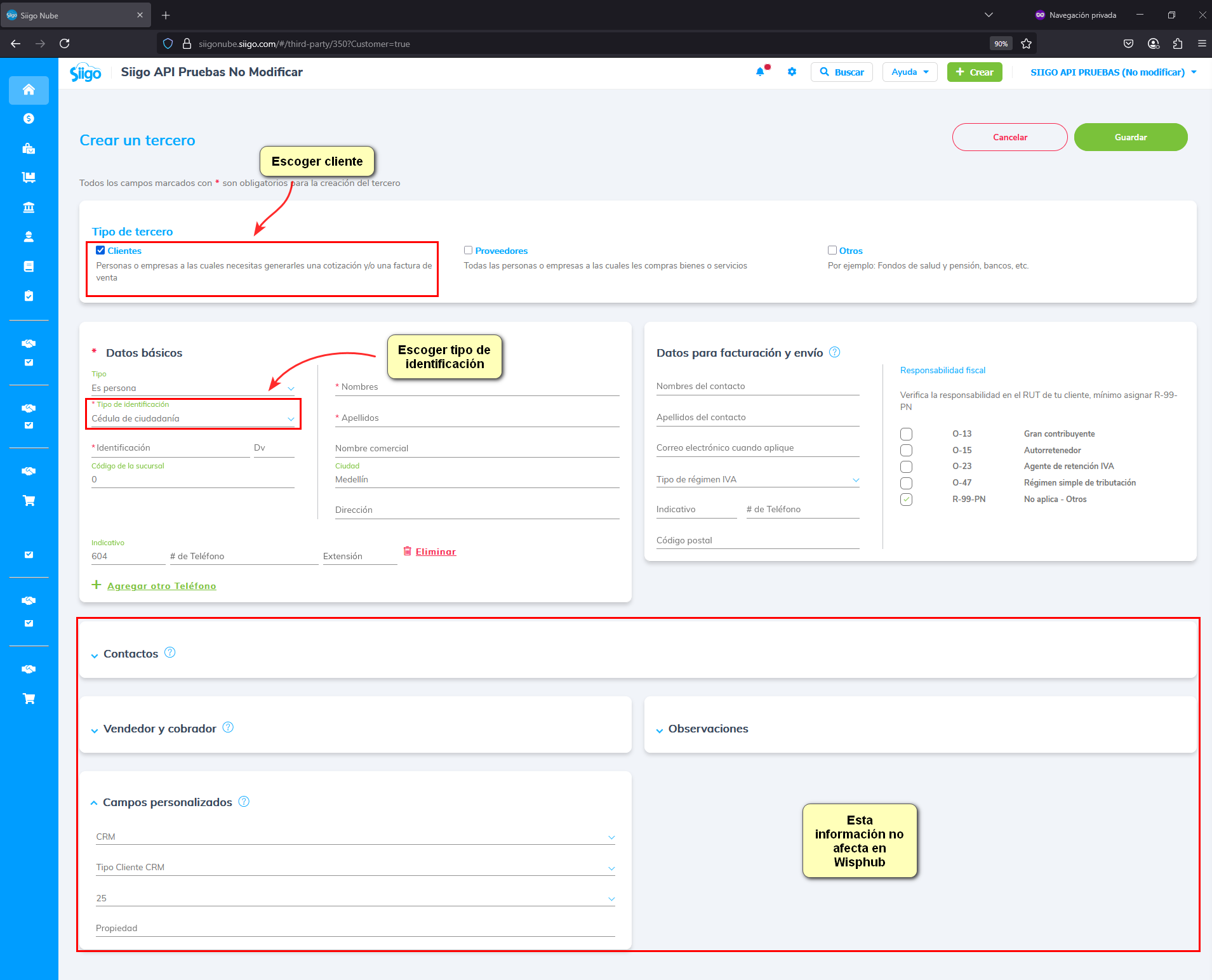Enable O-23 Agente de retención IVA
1212x980 pixels.
906,467
